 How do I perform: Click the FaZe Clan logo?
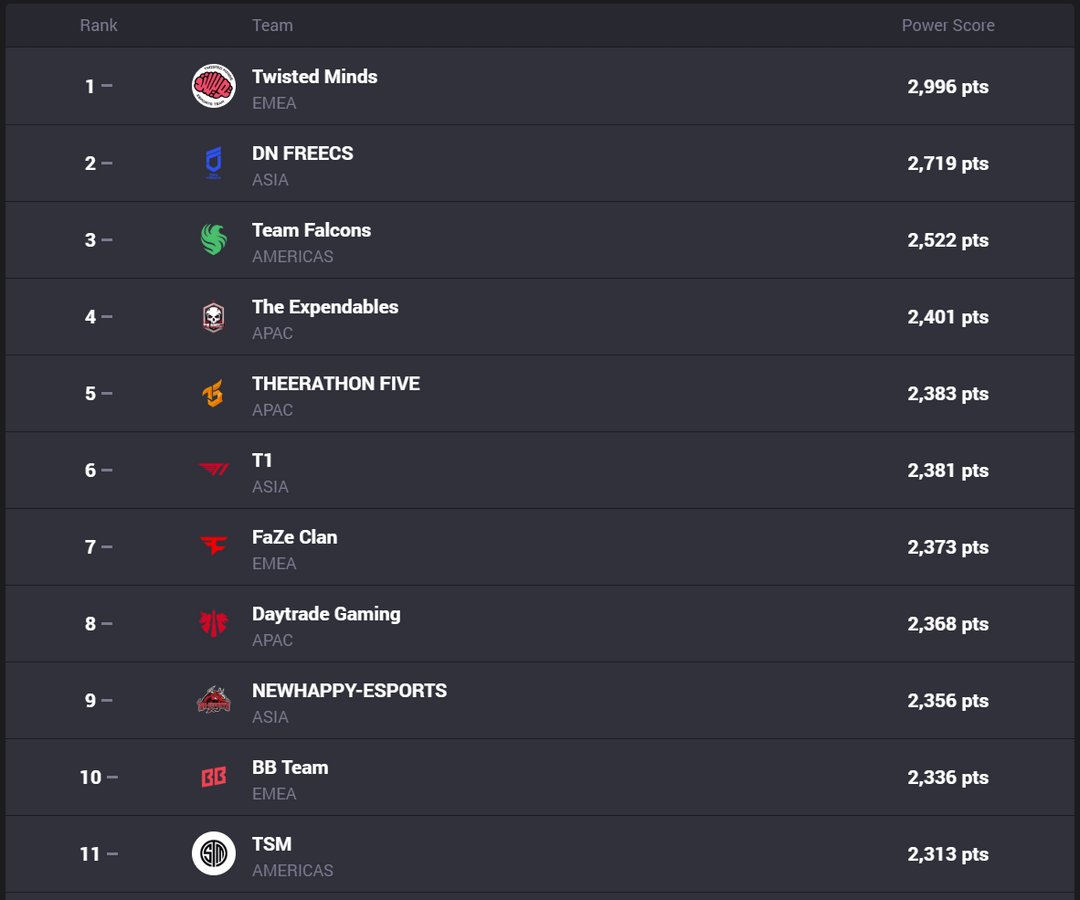point(213,547)
